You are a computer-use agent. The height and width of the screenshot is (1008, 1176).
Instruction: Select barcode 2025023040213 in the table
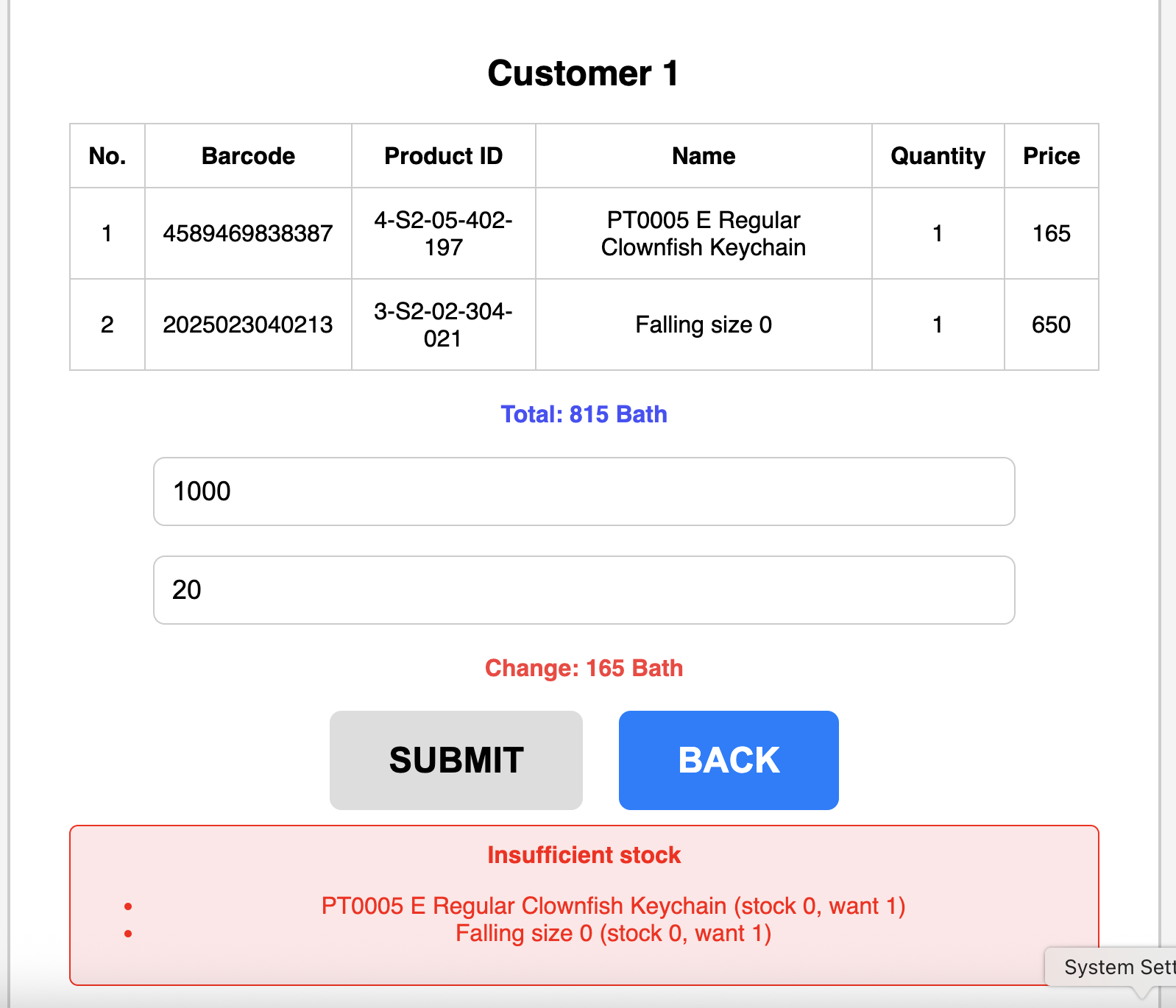tap(248, 325)
